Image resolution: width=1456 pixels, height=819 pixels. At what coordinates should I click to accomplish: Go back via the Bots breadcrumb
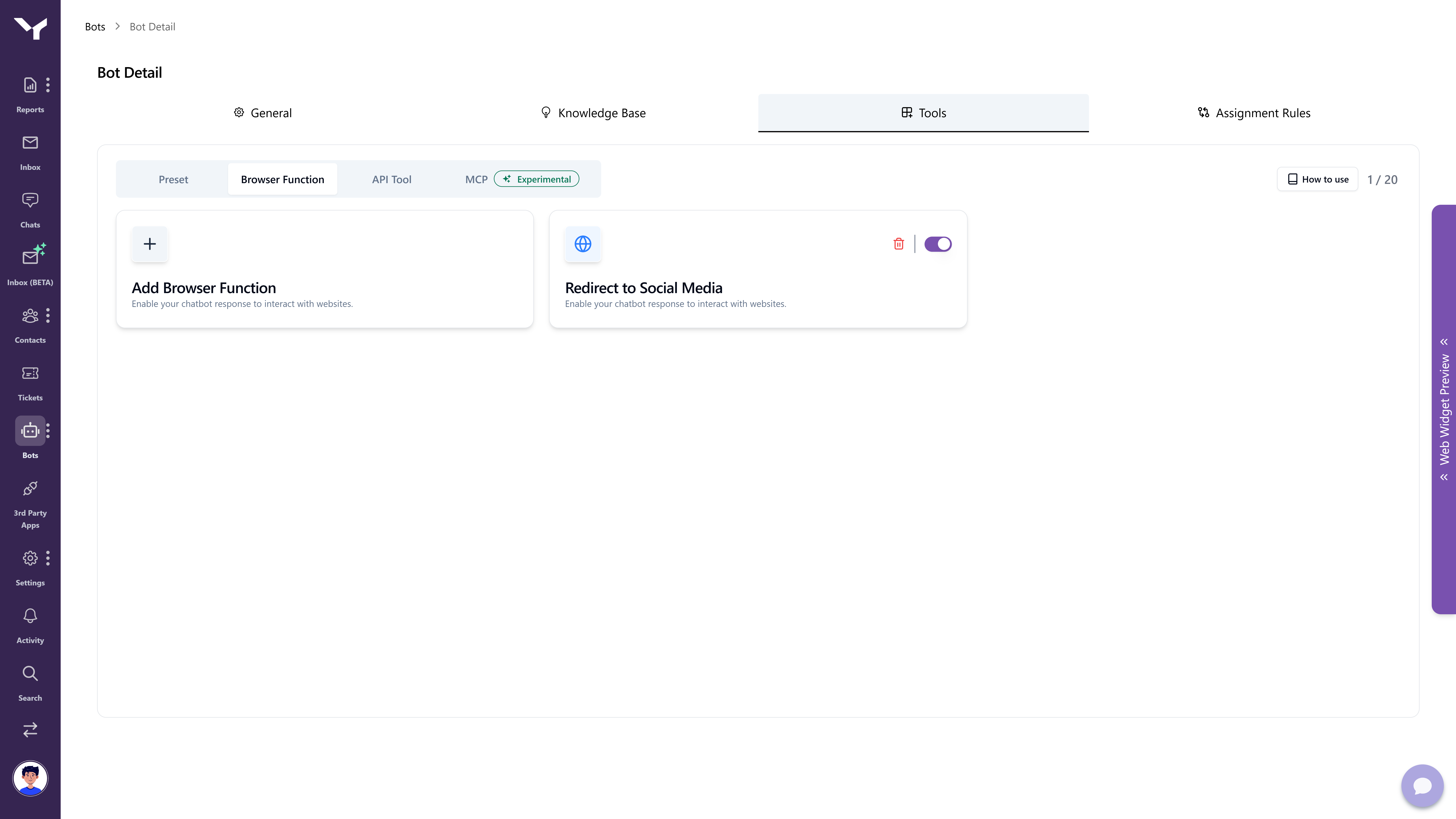coord(95,27)
